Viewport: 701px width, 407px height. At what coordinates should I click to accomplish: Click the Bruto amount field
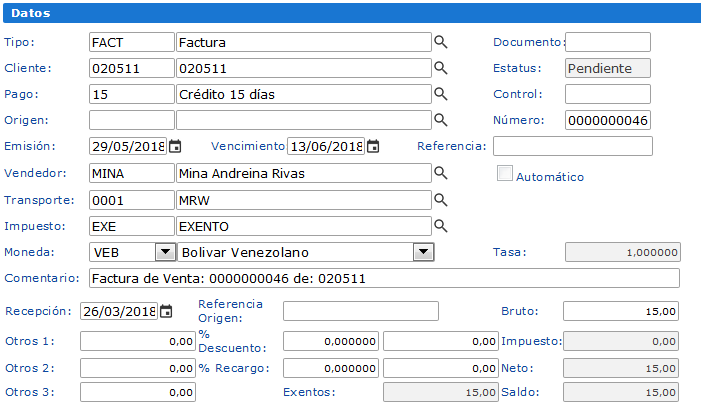[x=621, y=311]
